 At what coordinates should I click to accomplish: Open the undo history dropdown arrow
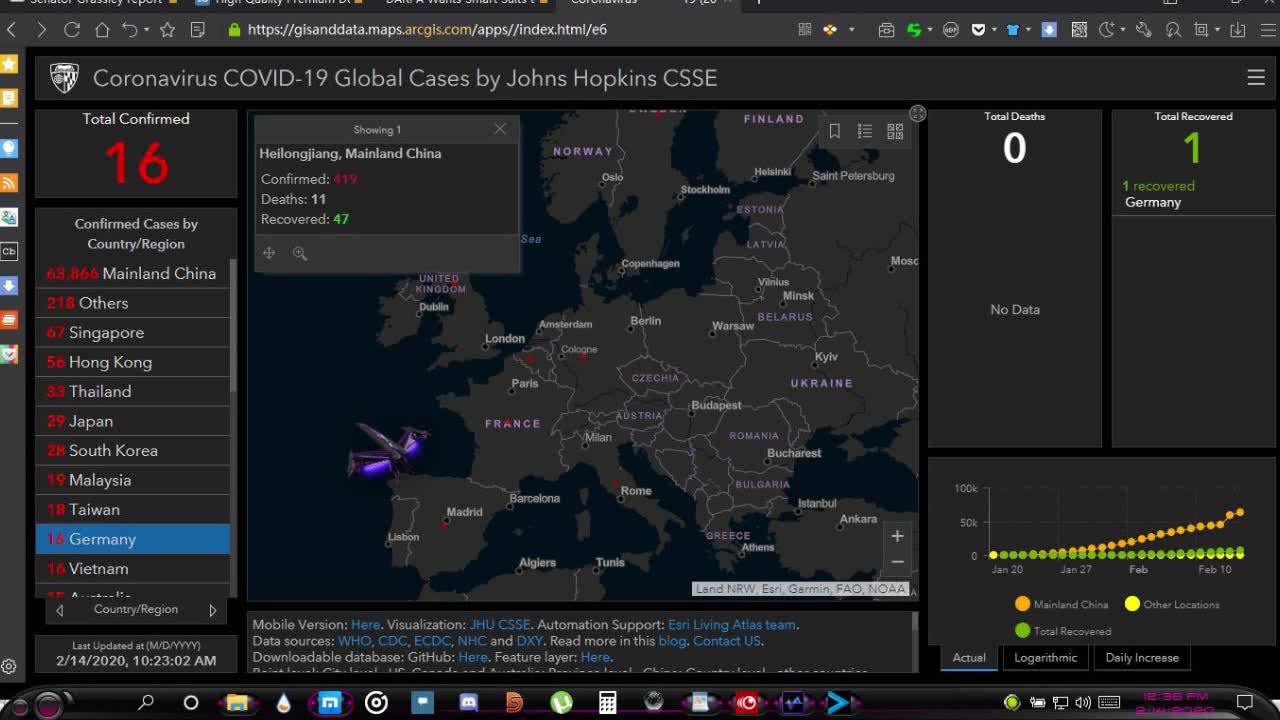pyautogui.click(x=146, y=30)
